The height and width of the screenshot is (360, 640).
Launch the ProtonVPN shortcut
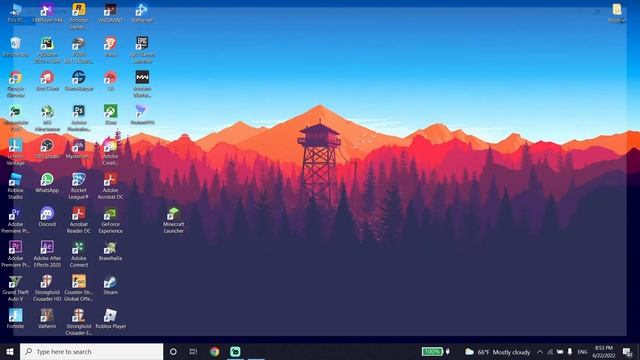click(x=142, y=114)
